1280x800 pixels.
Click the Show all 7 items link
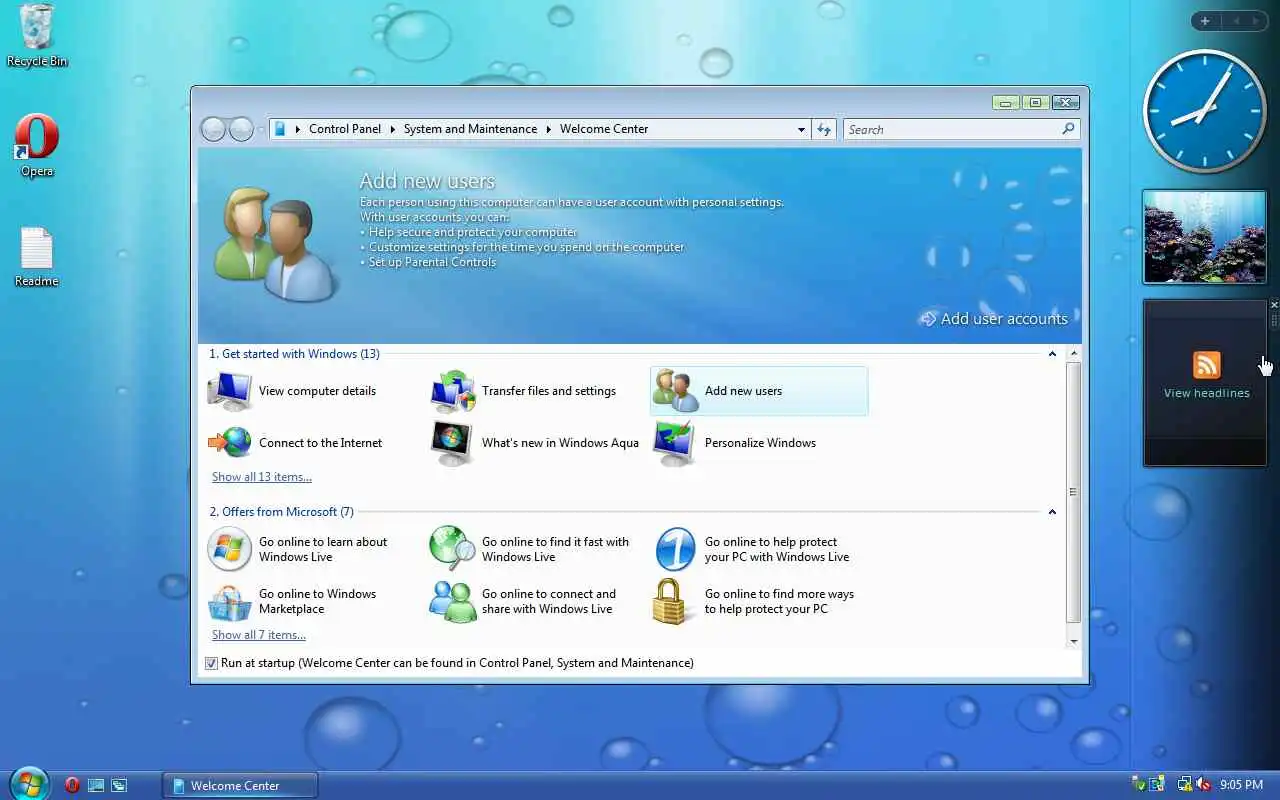point(259,635)
